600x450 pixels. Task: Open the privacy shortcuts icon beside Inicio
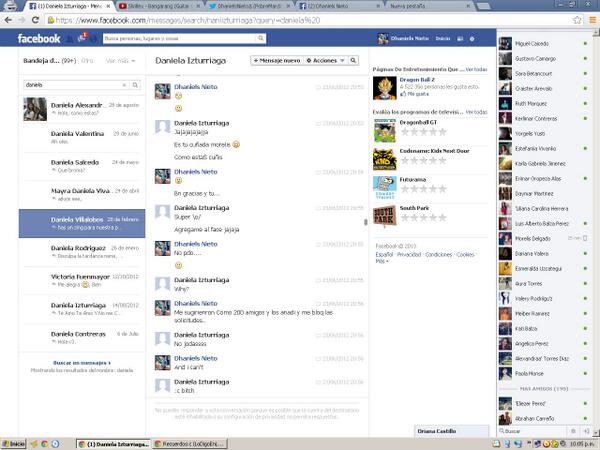pos(460,39)
